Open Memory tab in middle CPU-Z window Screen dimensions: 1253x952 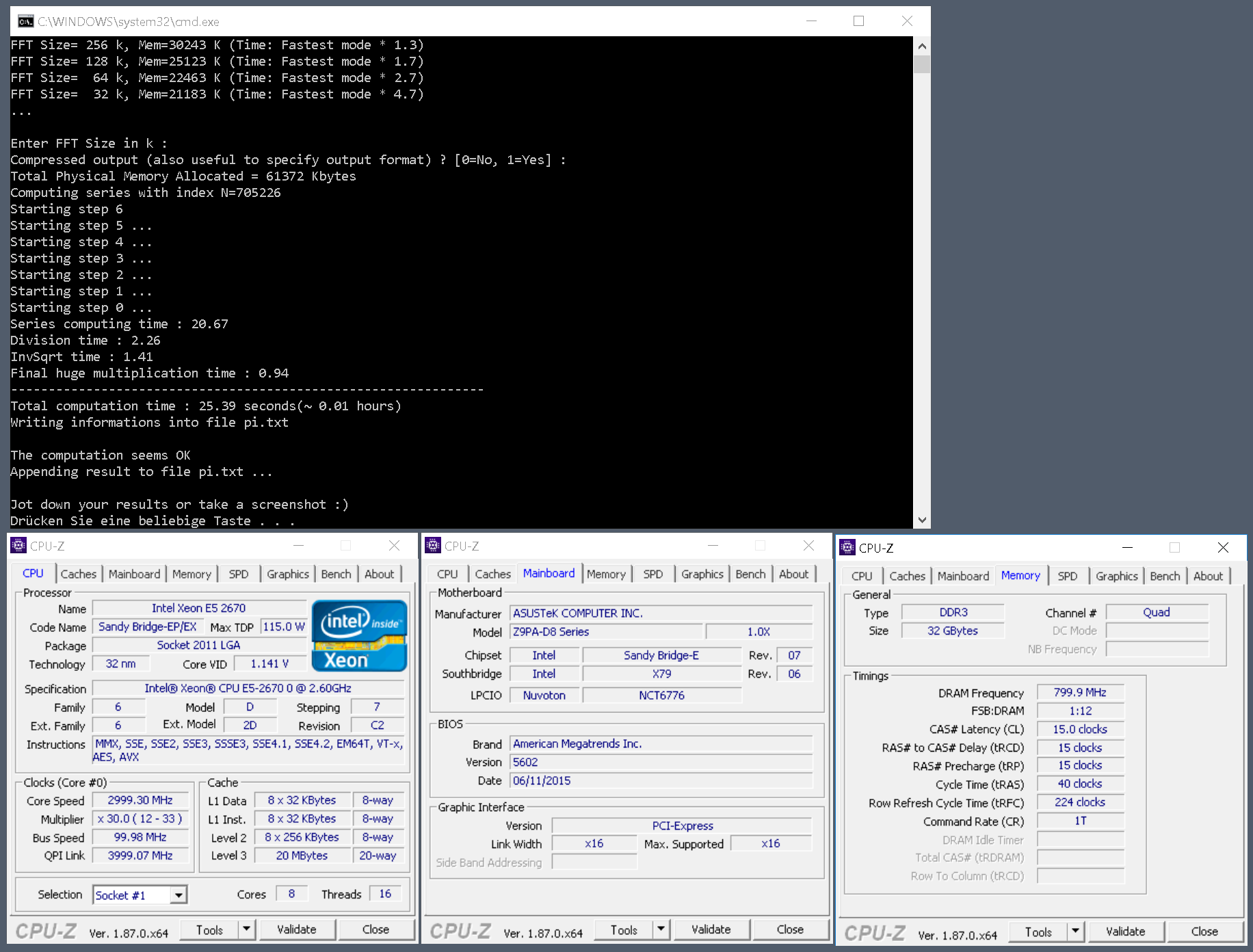pos(606,574)
